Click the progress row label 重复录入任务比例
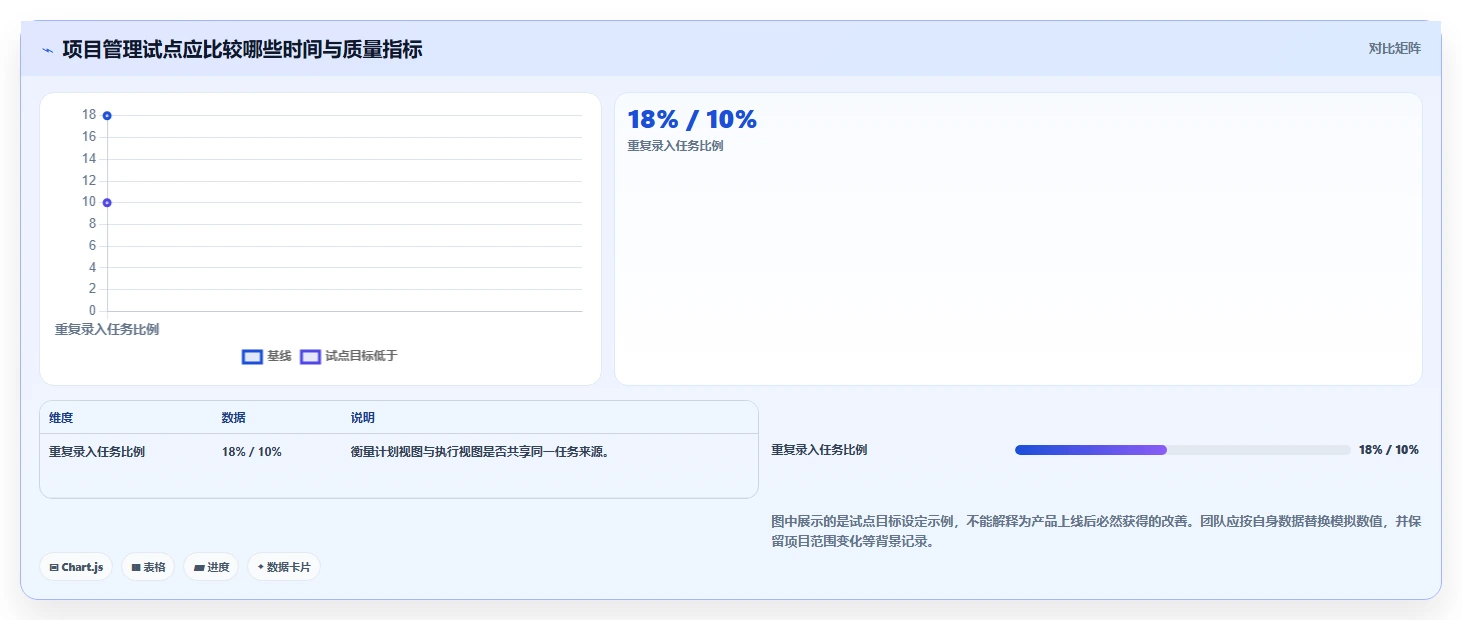Image resolution: width=1462 pixels, height=620 pixels. point(819,450)
